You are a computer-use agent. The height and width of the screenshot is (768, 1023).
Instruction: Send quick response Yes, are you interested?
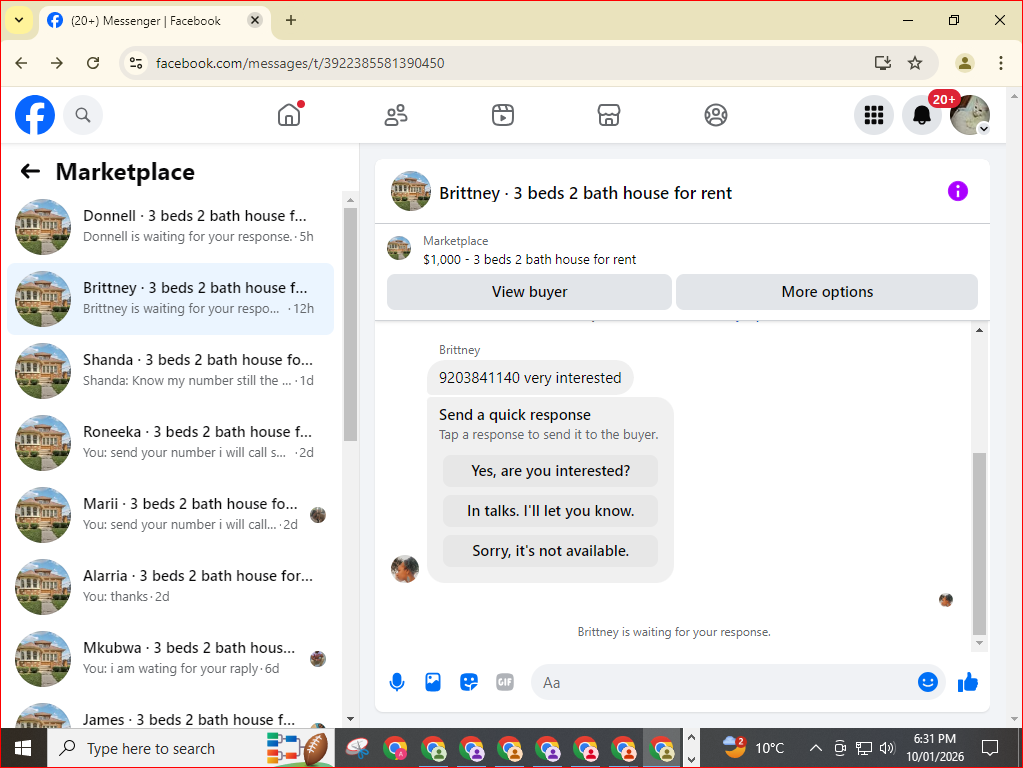[x=550, y=471]
